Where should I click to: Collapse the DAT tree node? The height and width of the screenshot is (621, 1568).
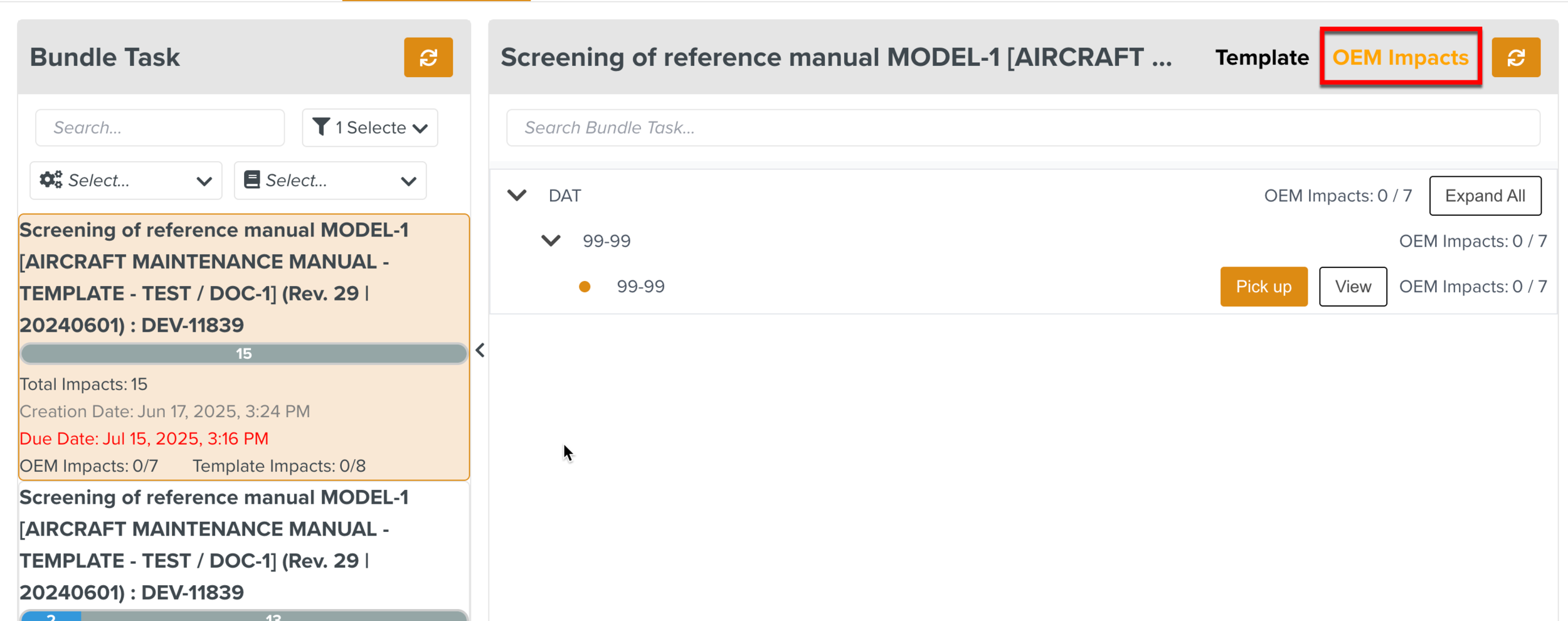(x=517, y=195)
